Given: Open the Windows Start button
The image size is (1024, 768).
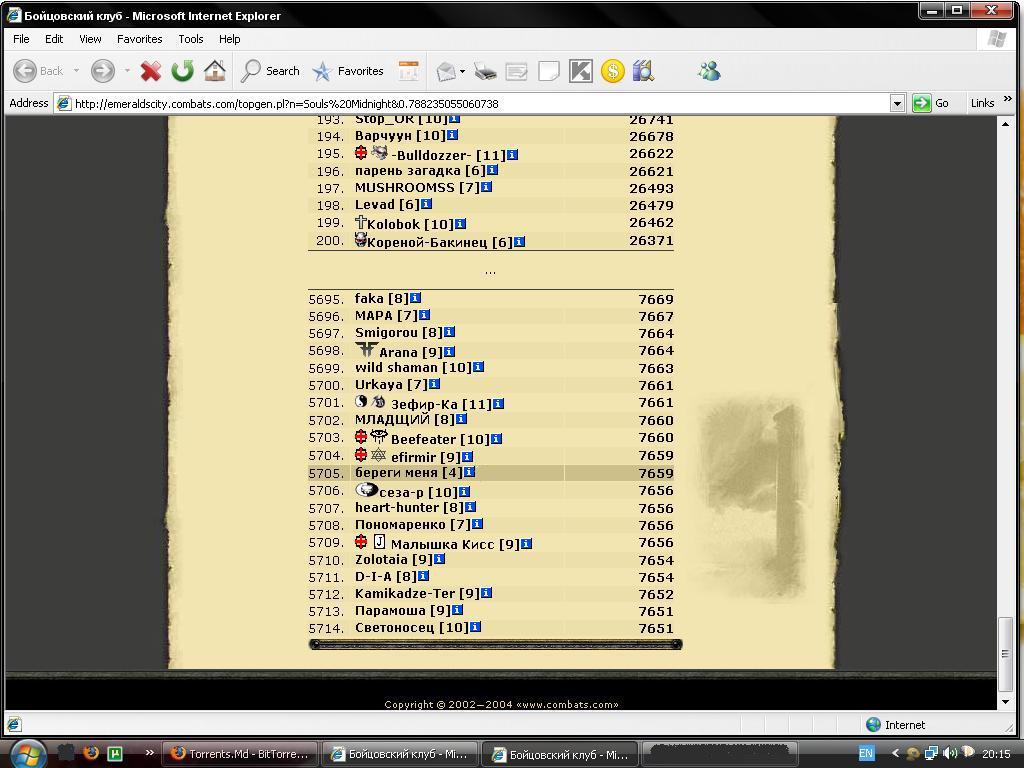Looking at the screenshot, I should point(27,754).
